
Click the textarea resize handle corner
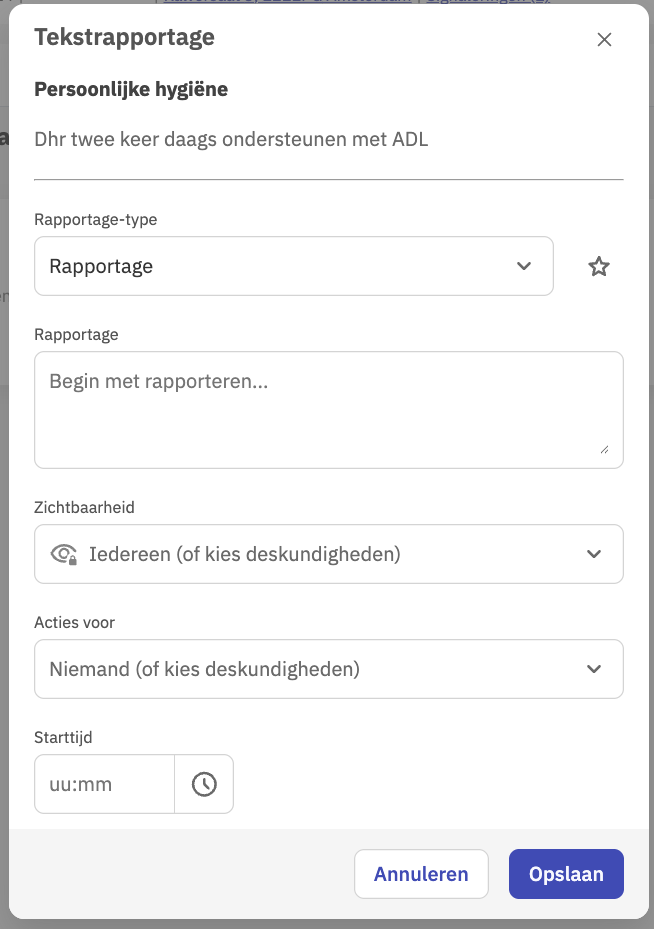pyautogui.click(x=604, y=450)
